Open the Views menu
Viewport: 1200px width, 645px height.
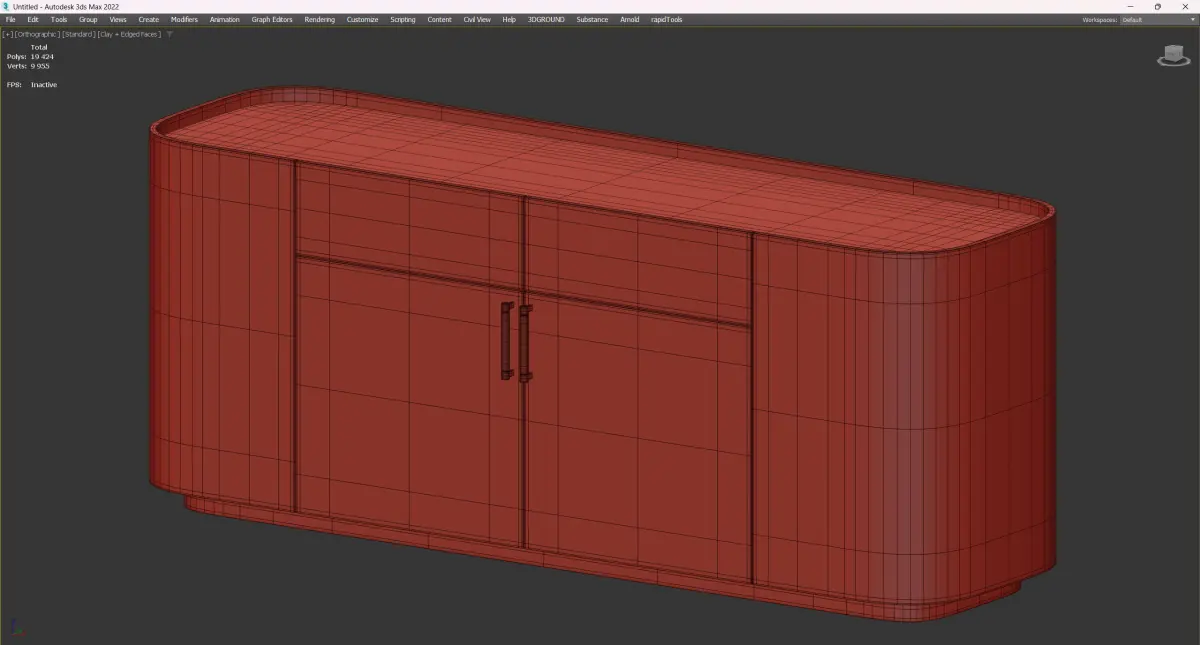pyautogui.click(x=118, y=19)
